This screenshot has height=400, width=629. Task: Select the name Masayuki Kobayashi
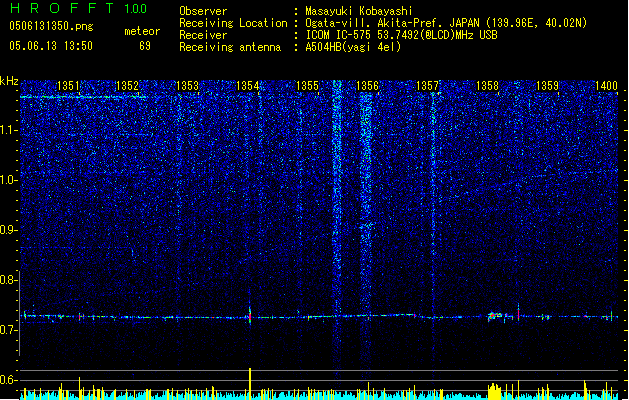tap(359, 11)
